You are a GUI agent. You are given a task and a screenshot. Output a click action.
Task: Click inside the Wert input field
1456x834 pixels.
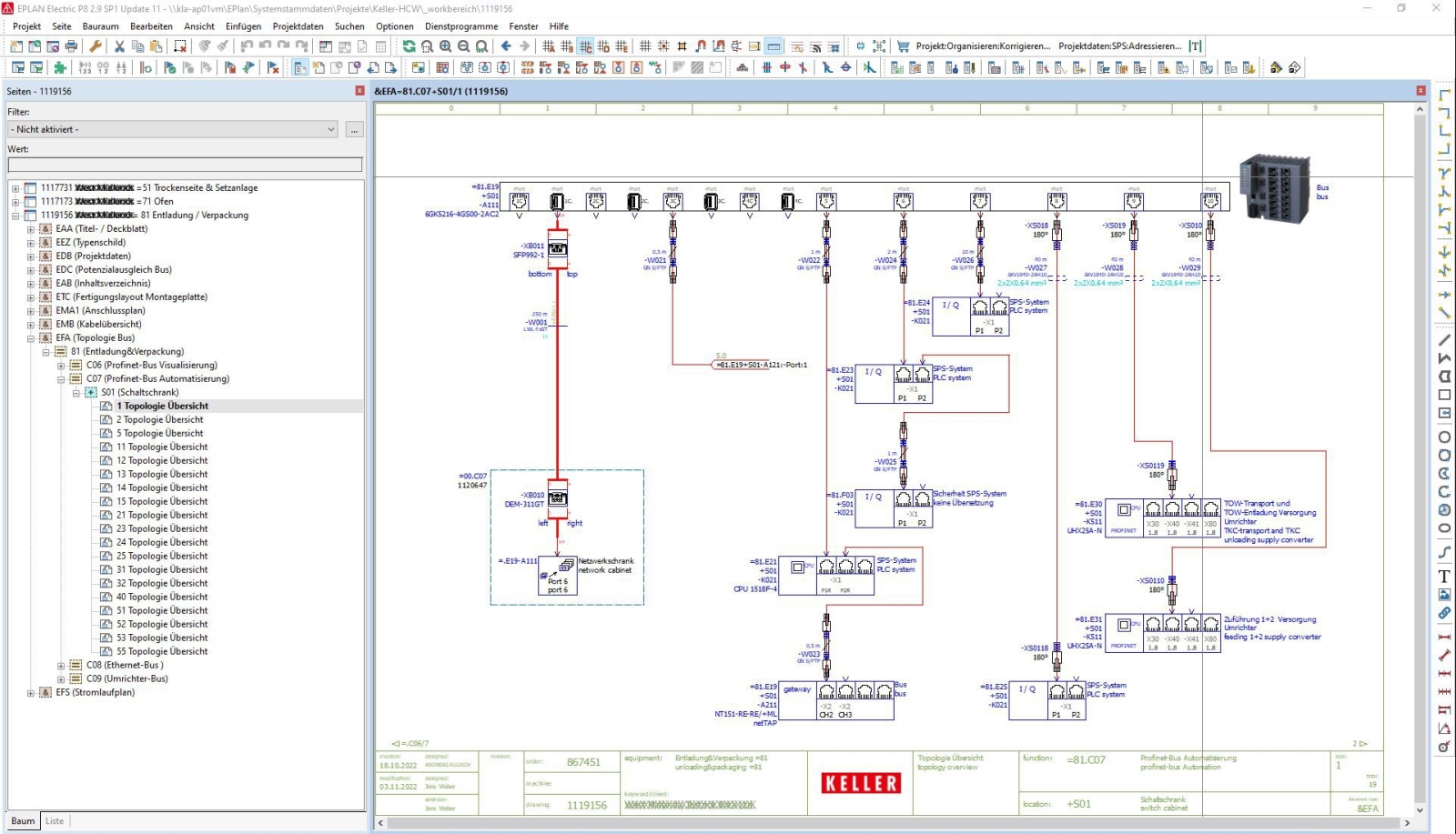tap(182, 165)
